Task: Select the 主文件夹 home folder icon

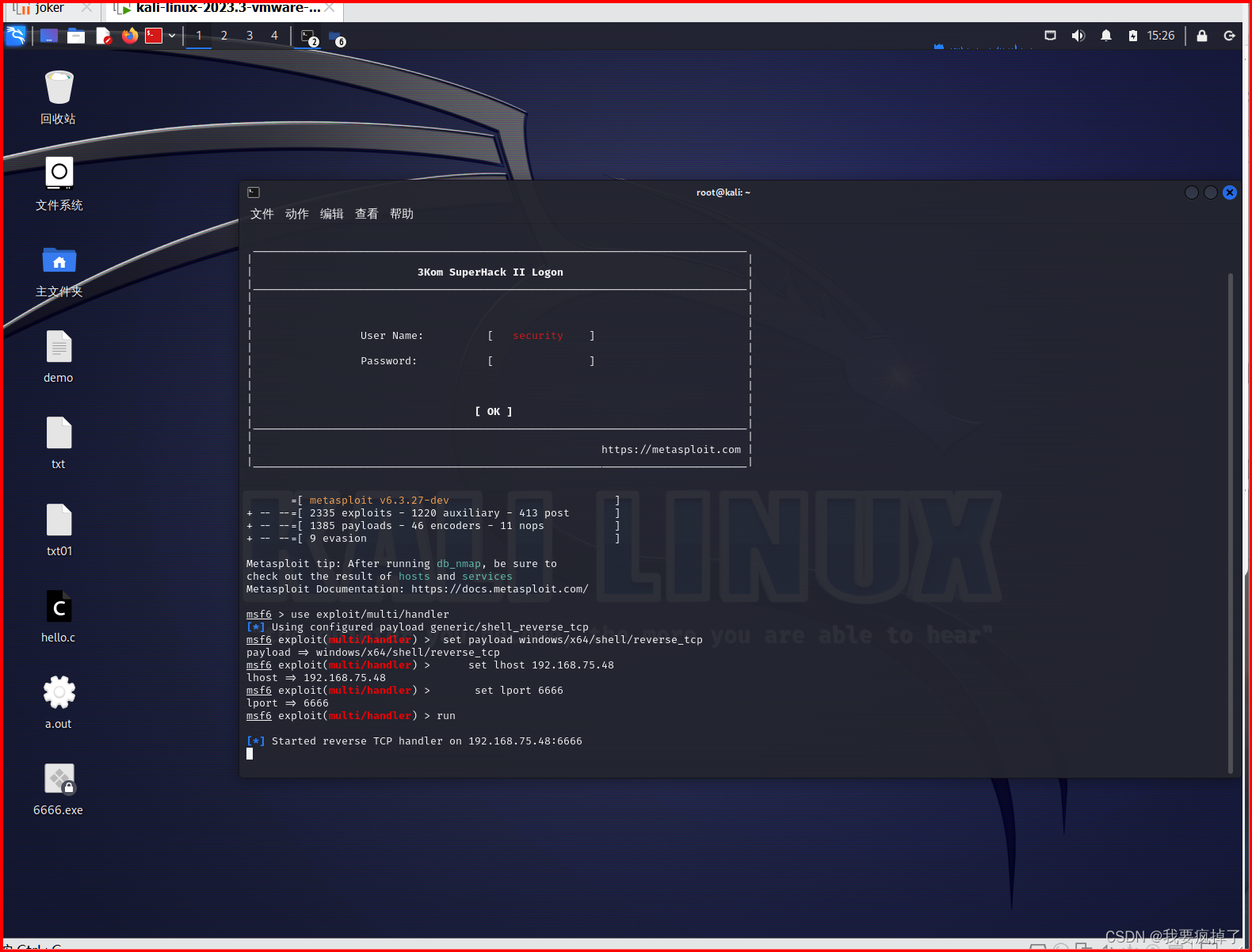Action: pyautogui.click(x=59, y=271)
